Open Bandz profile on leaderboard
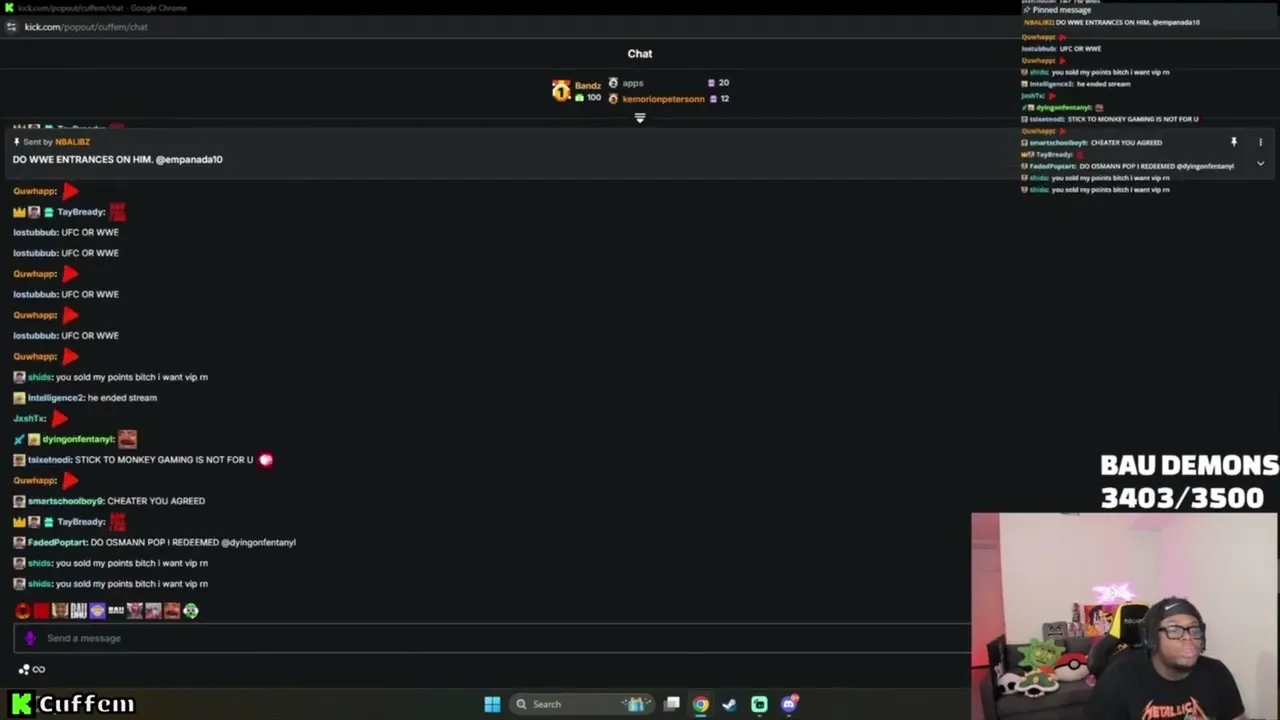This screenshot has height=720, width=1280. tap(588, 85)
